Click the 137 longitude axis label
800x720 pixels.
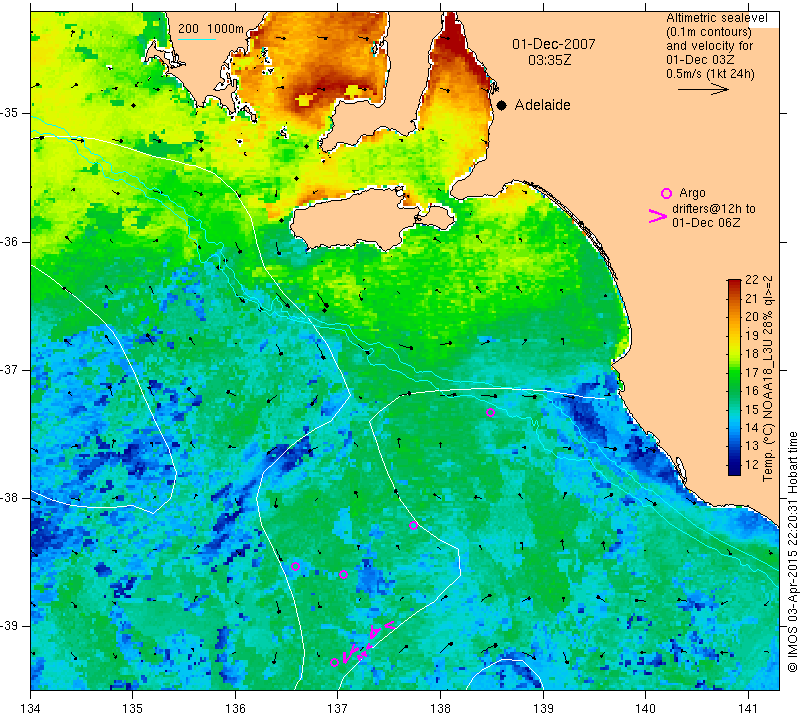[338, 709]
